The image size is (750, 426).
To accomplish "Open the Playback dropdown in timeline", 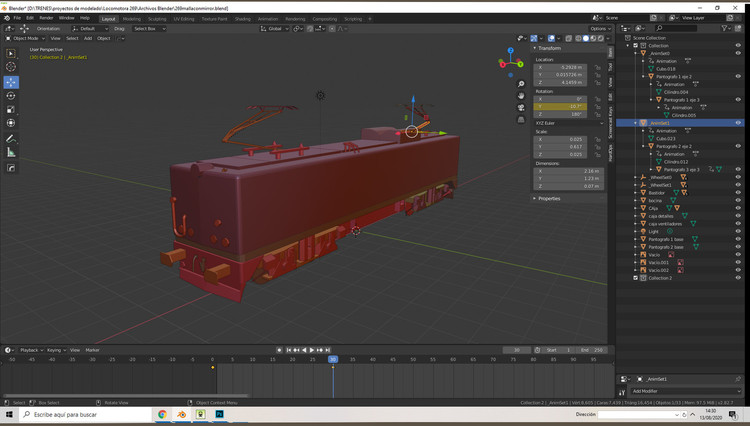I will pyautogui.click(x=31, y=350).
